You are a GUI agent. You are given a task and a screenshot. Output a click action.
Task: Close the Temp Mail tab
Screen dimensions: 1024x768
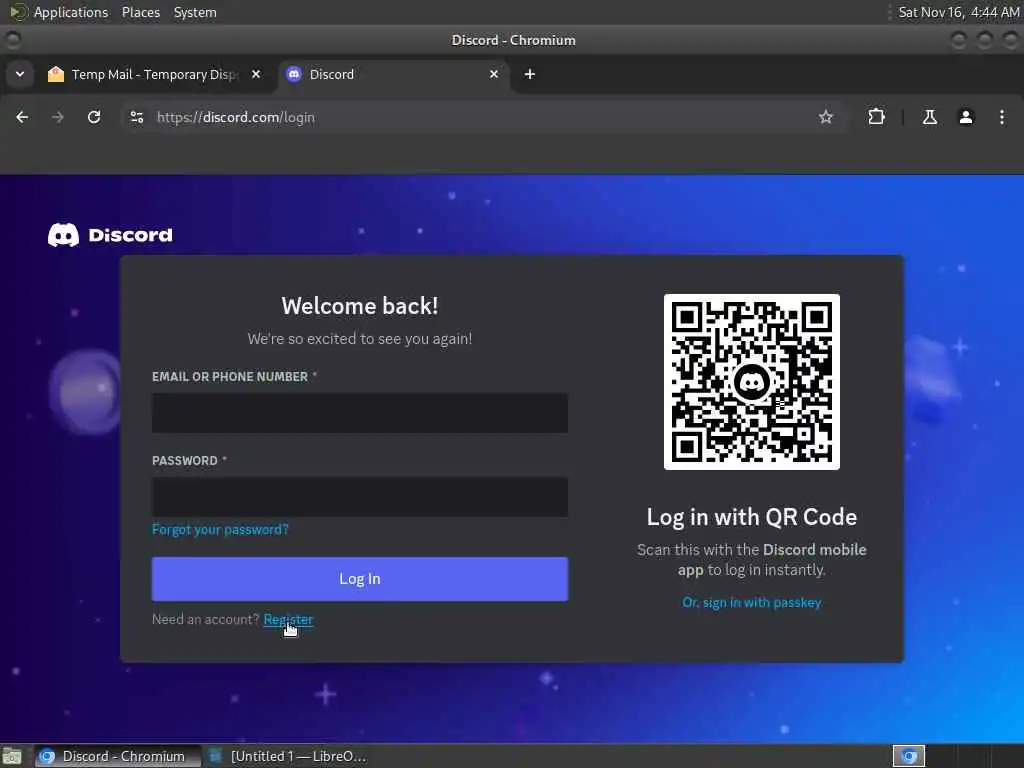coord(256,74)
